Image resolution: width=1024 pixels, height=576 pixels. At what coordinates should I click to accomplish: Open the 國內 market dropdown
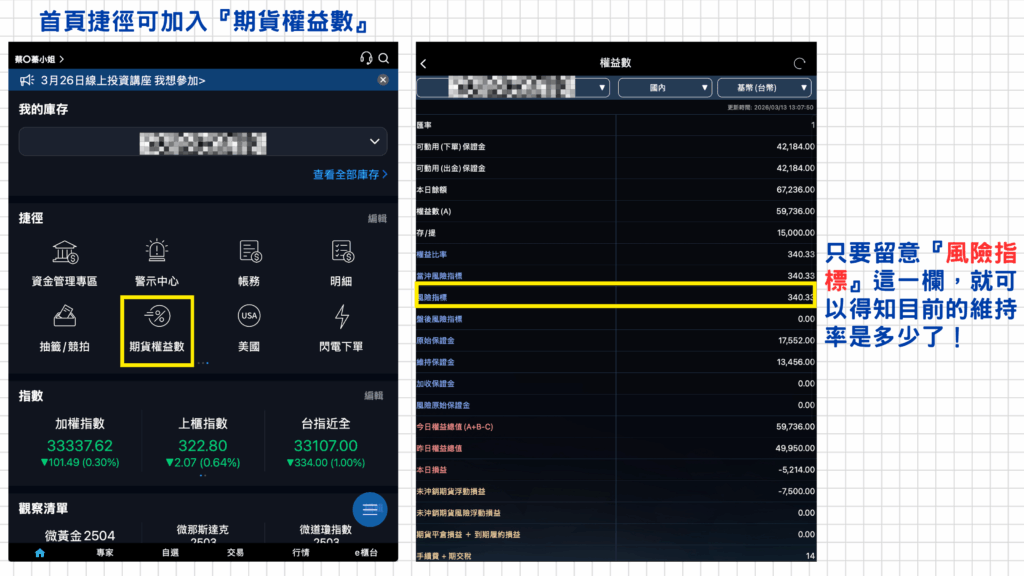point(665,88)
